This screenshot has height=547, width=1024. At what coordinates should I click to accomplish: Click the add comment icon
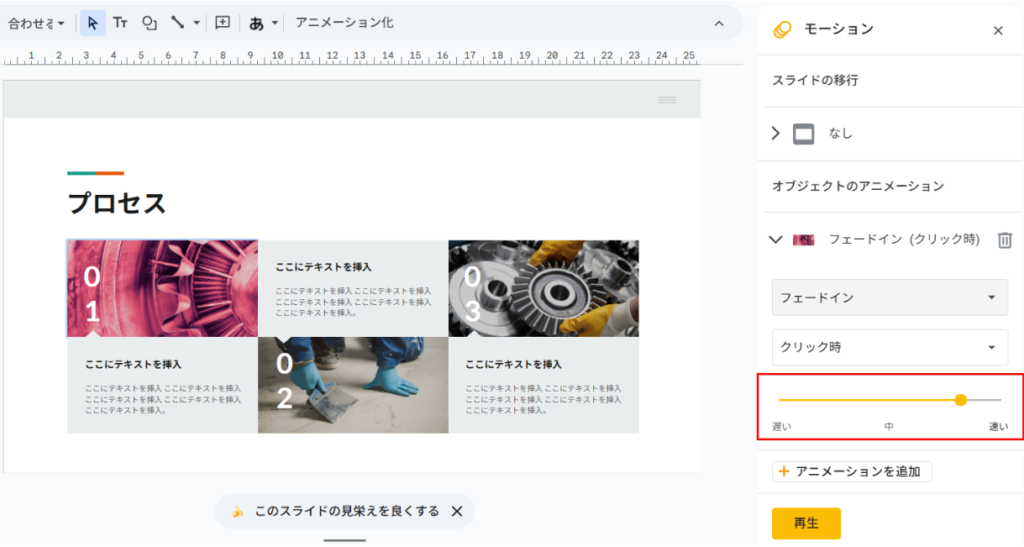222,23
